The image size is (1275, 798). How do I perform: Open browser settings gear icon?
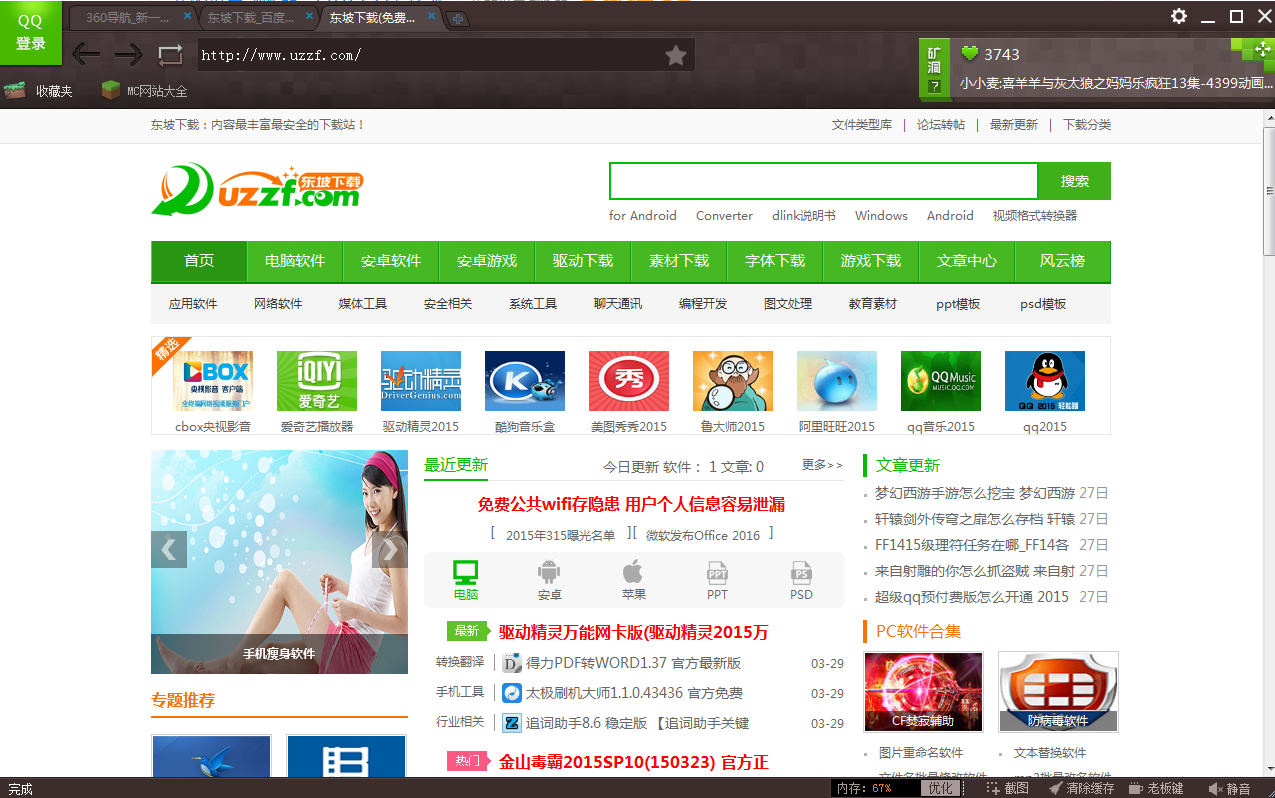1179,16
